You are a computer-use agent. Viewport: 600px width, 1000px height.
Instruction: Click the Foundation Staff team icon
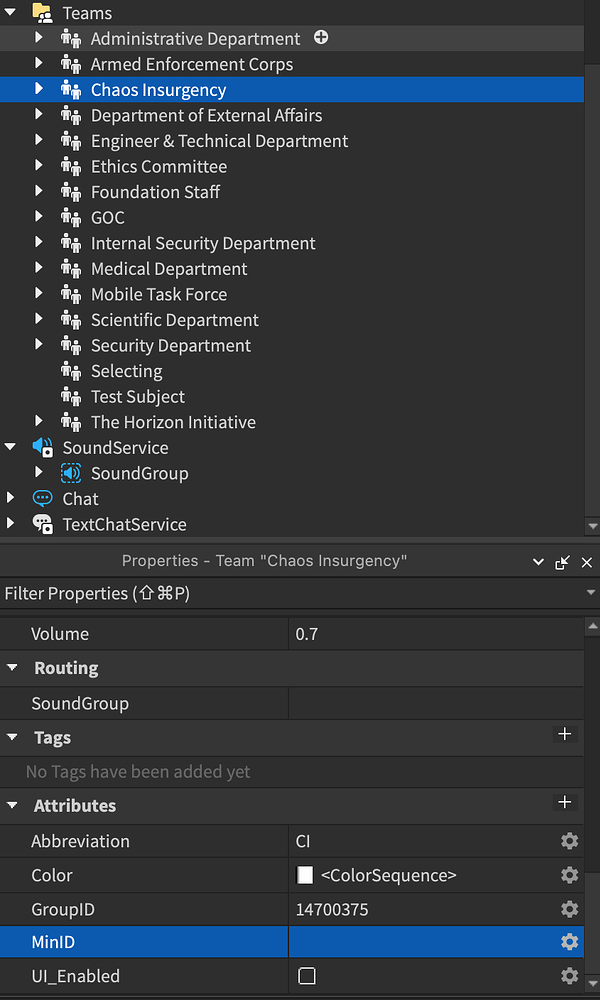pos(71,191)
